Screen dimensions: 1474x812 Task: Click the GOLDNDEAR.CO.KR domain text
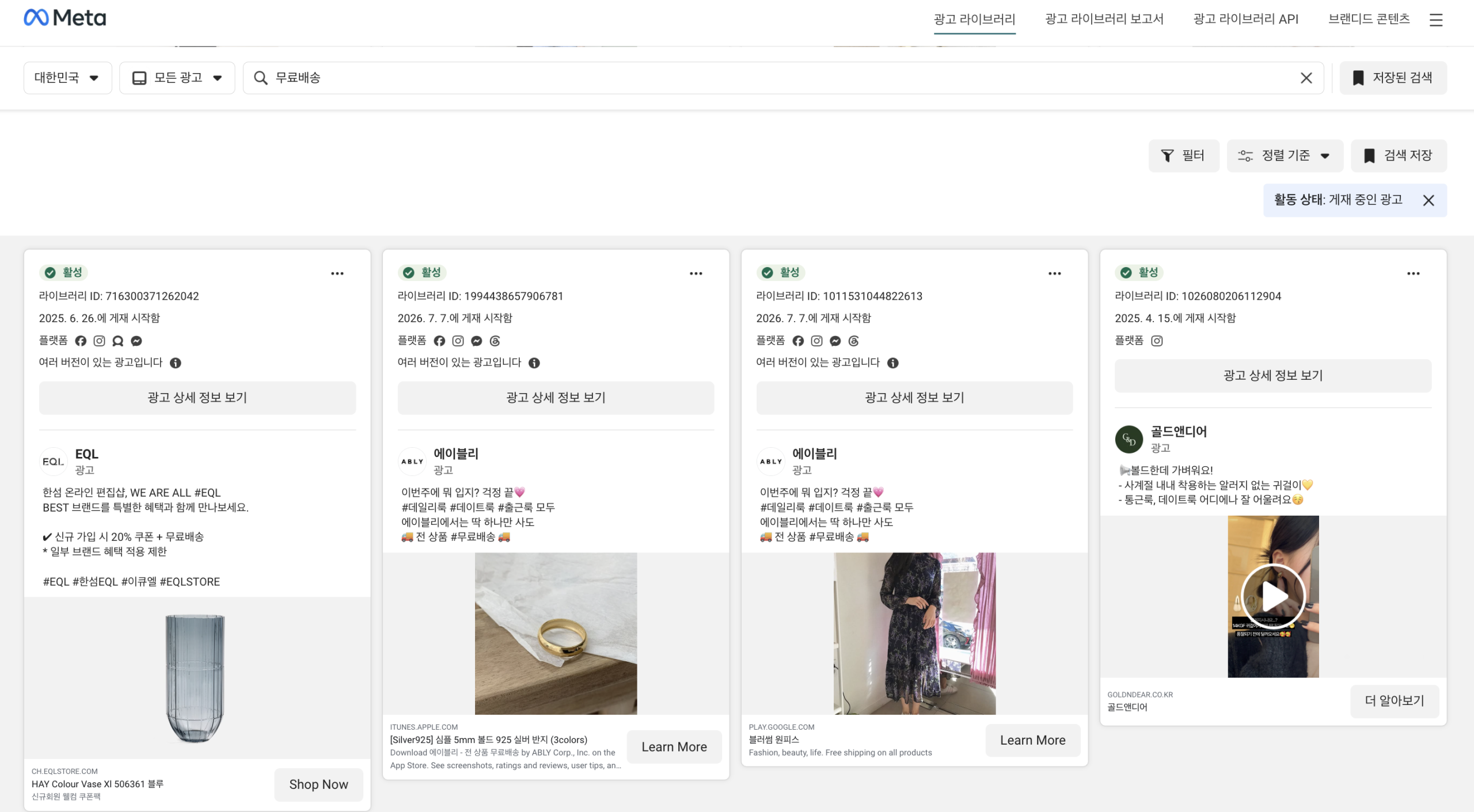(1140, 695)
